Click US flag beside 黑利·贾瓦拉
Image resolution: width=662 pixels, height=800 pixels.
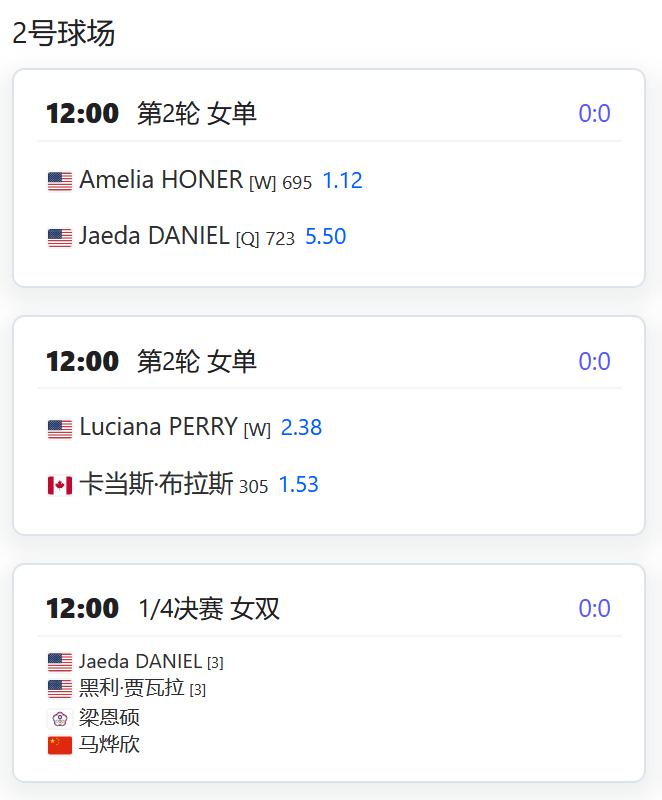point(60,689)
